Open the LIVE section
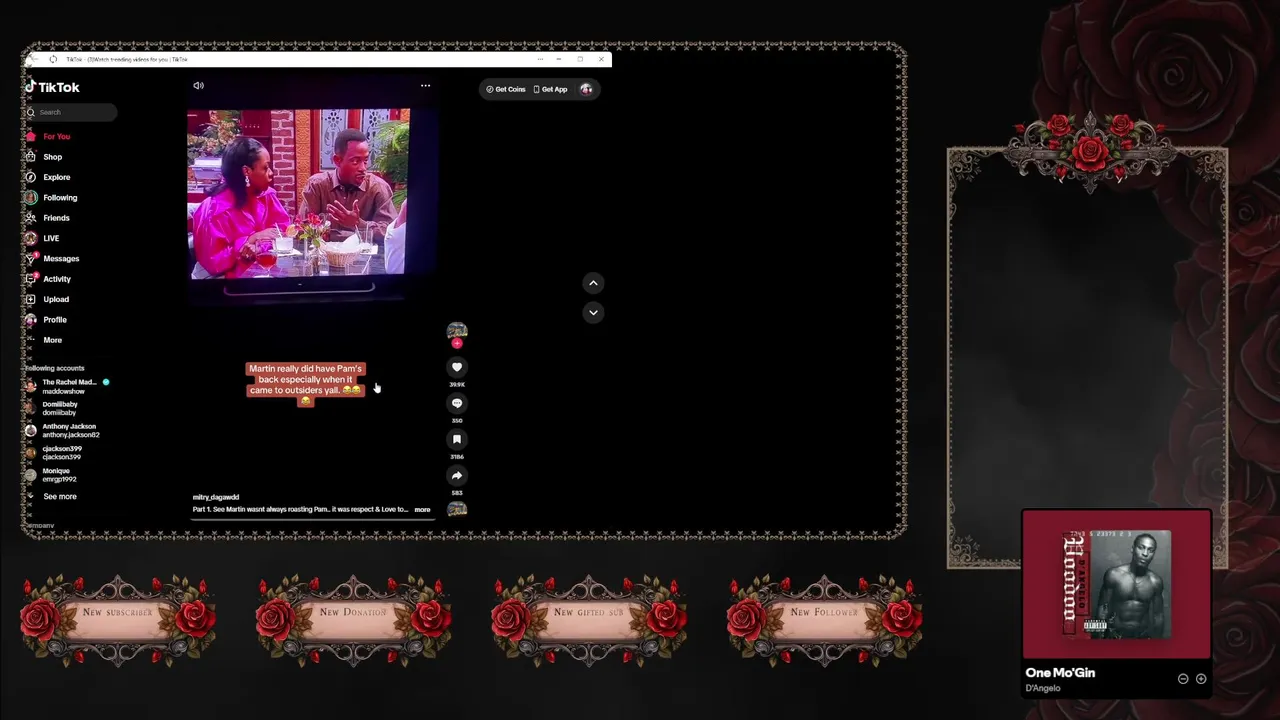1280x720 pixels. (51, 238)
